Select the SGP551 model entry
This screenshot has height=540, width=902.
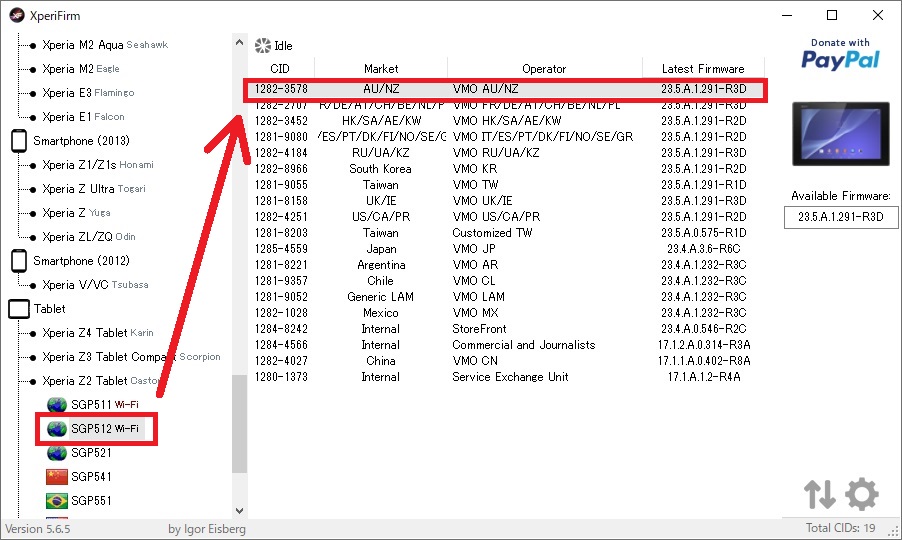pyautogui.click(x=91, y=501)
